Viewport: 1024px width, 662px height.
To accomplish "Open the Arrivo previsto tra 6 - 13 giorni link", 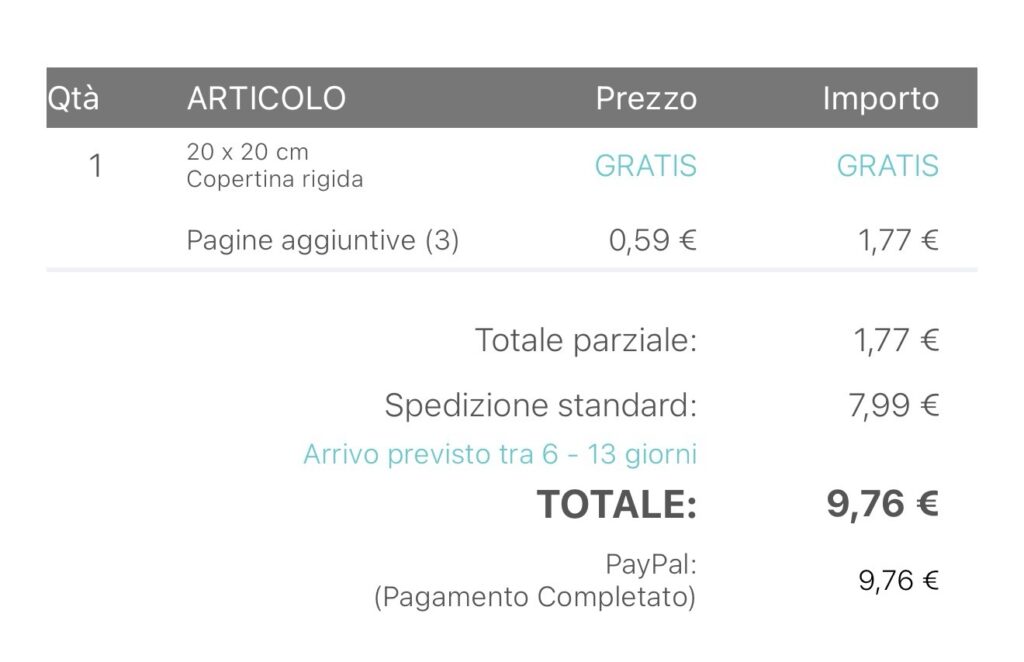I will (500, 455).
